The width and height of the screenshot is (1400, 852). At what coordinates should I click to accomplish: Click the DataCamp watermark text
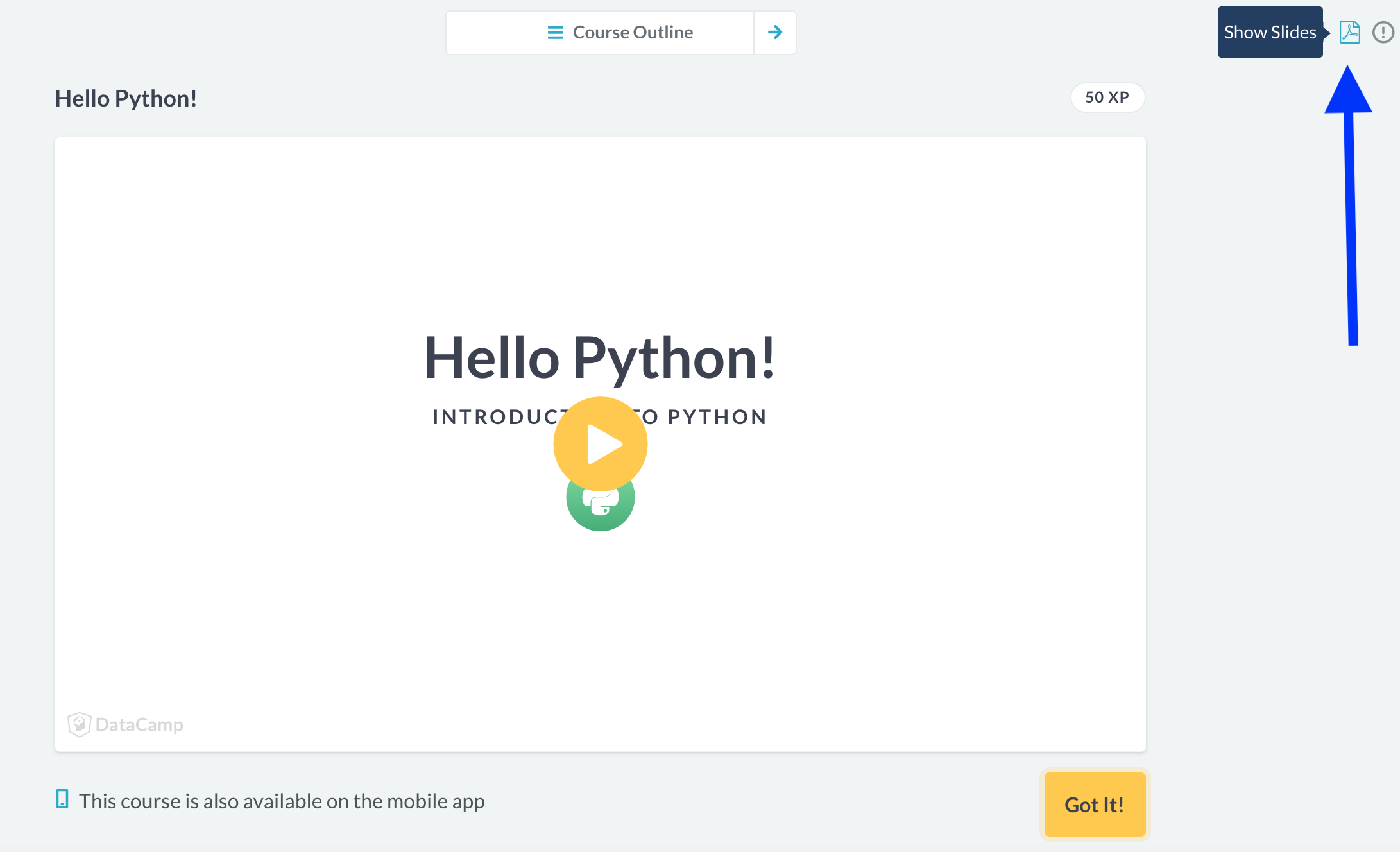[x=139, y=725]
